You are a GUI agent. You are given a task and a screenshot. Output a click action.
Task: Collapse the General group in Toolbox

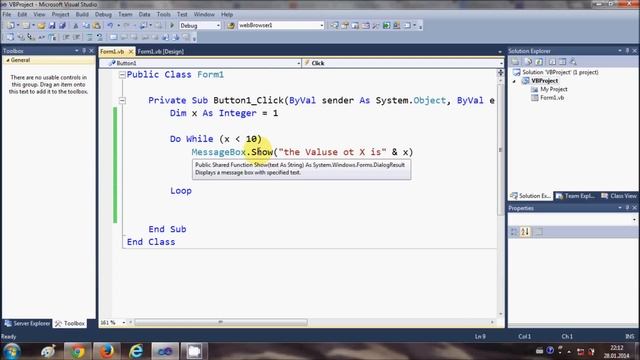click(8, 60)
